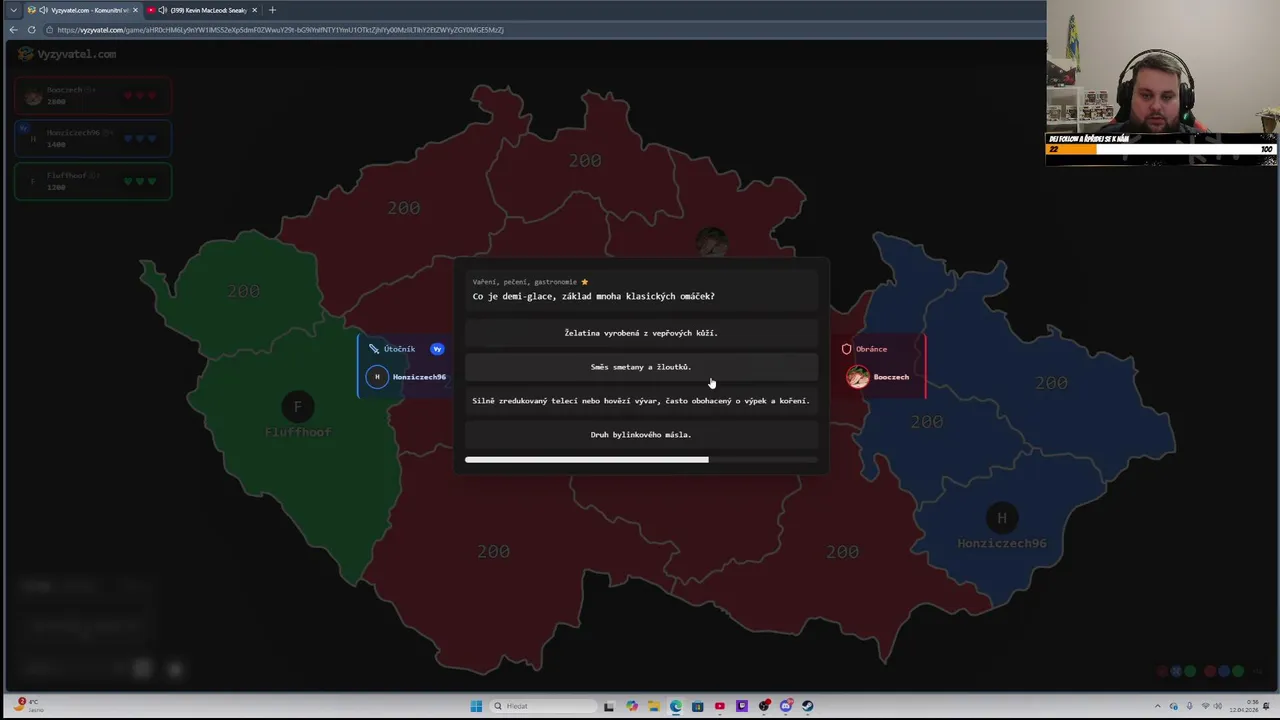Switch to the Vyzyvatel.com browser tab

pos(84,10)
